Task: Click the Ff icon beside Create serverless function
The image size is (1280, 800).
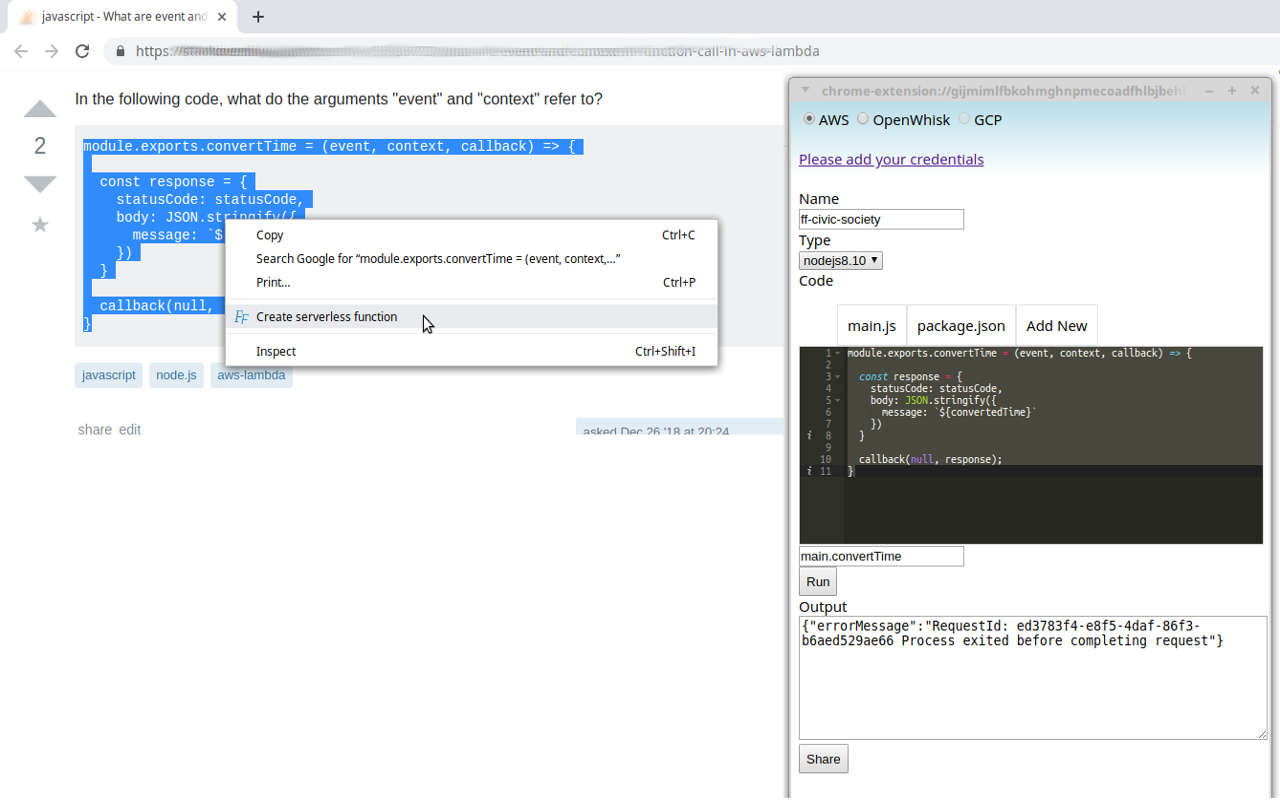Action: (241, 317)
